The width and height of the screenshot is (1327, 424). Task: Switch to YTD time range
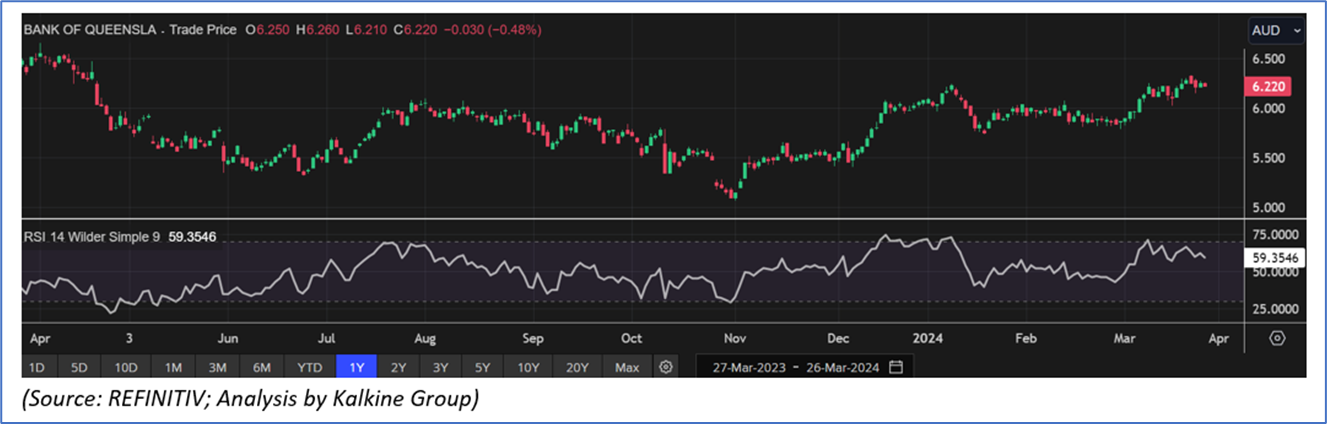(x=308, y=367)
